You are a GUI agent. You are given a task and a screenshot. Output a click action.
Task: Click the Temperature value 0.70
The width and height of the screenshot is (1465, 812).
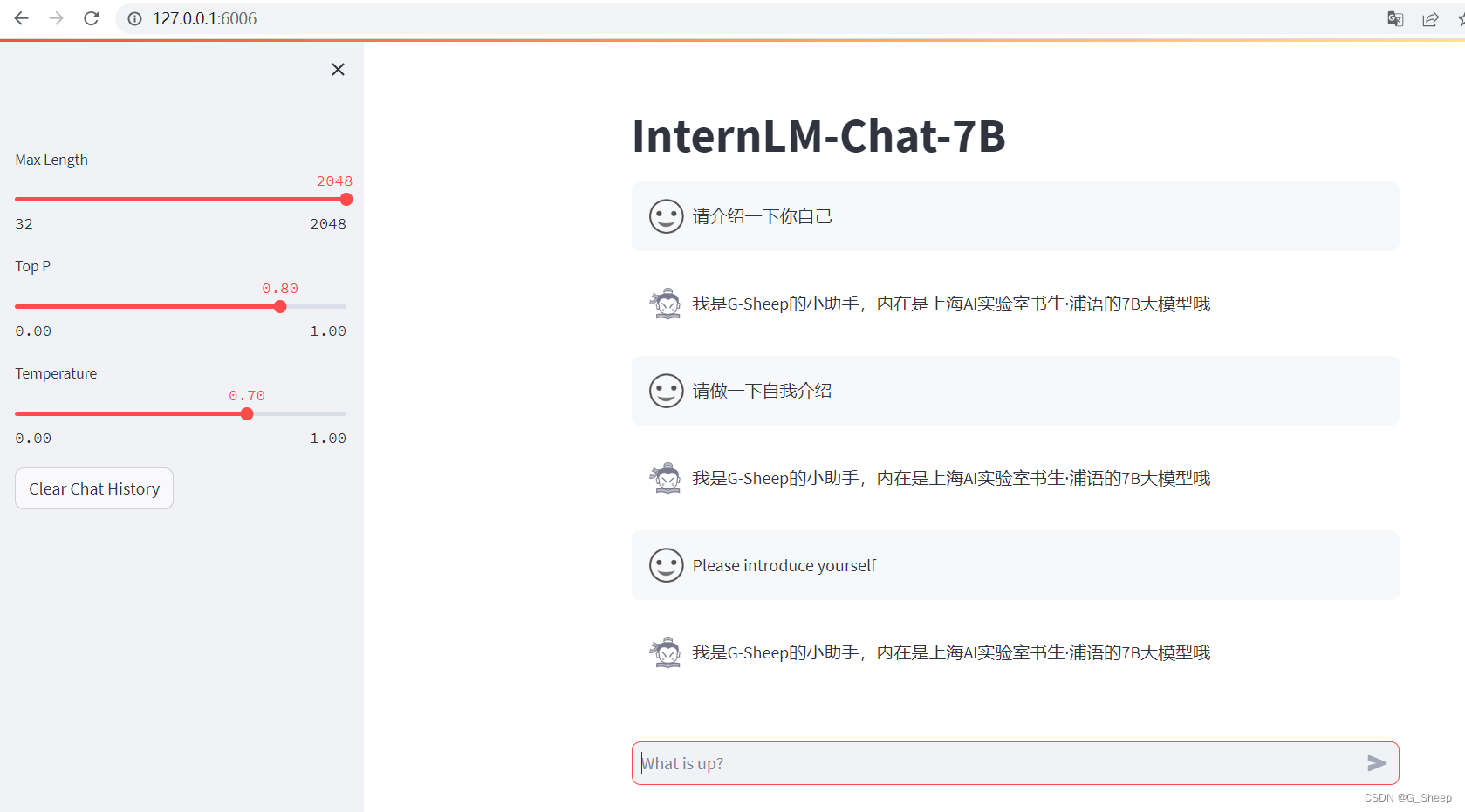[247, 395]
